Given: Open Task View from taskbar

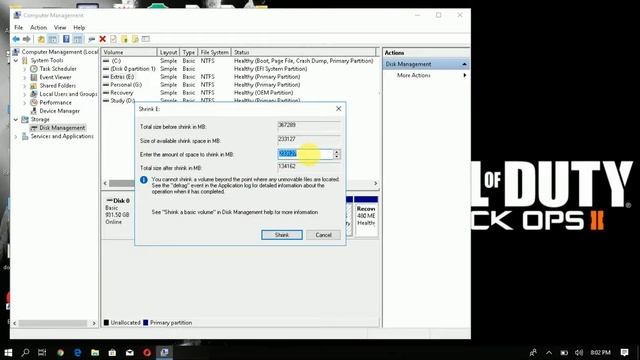Looking at the screenshot, I should 42,352.
